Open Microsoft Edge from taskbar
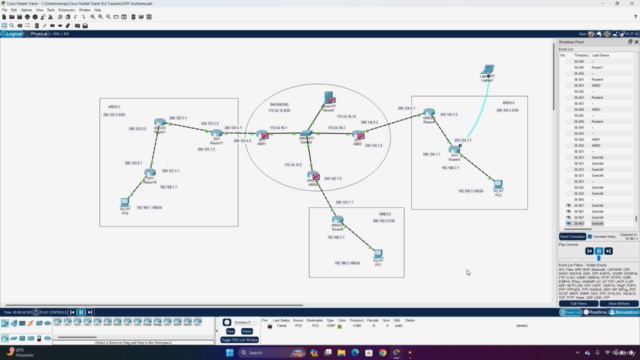Viewport: 640px width, 360px height. [x=355, y=353]
